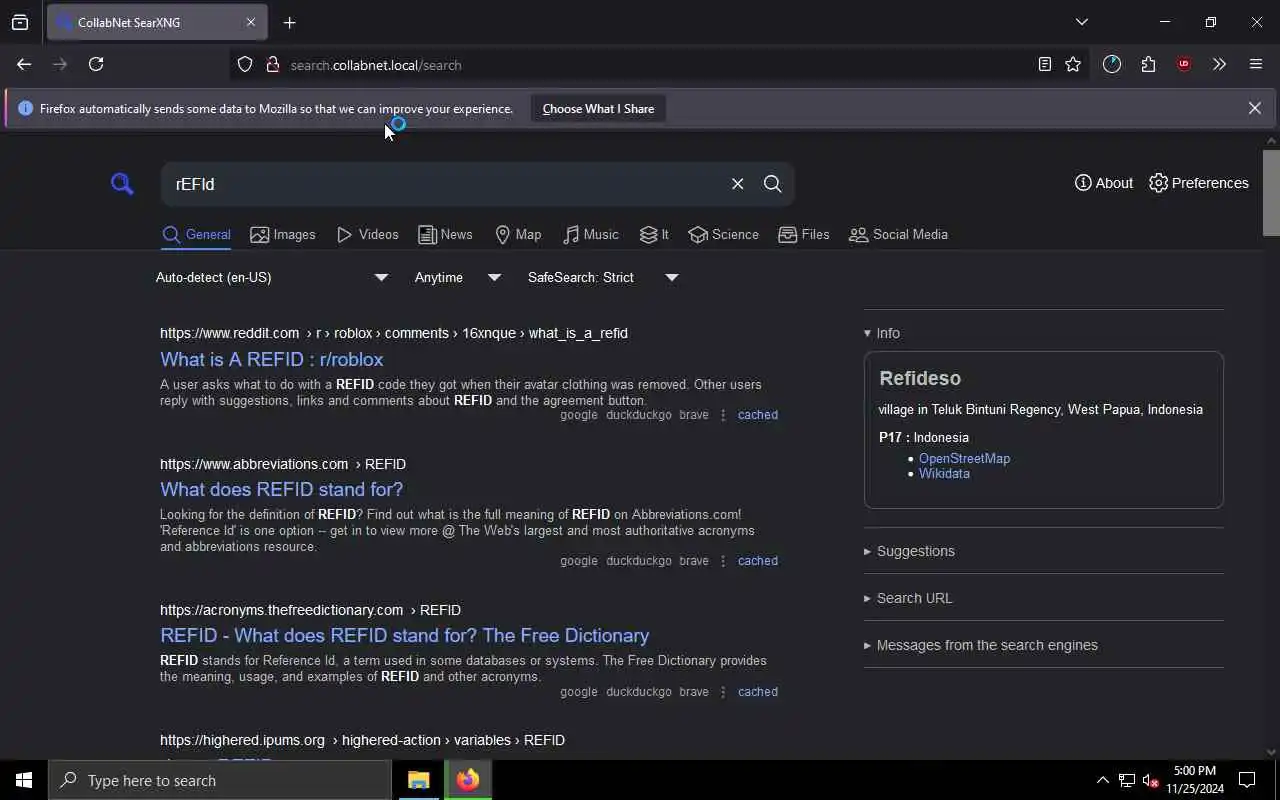Bookmark this page with star icon
Image resolution: width=1280 pixels, height=800 pixels.
(1073, 64)
